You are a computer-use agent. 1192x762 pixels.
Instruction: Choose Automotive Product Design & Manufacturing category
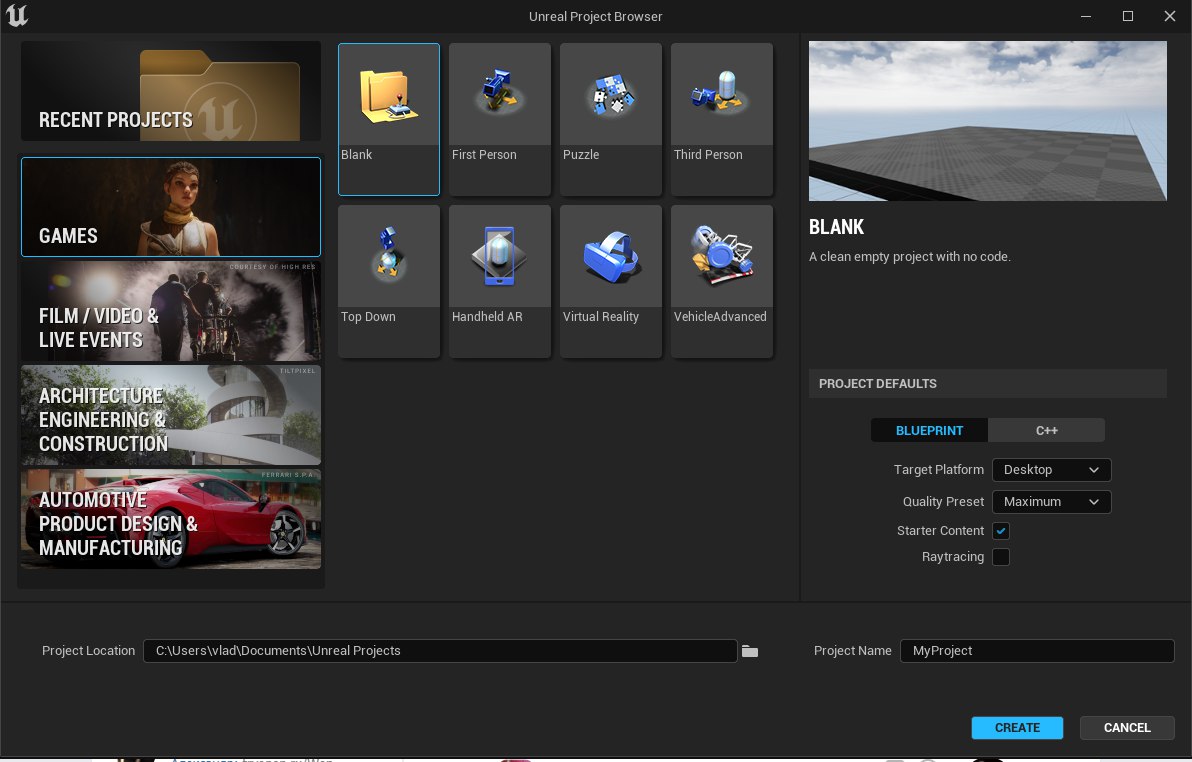[171, 519]
